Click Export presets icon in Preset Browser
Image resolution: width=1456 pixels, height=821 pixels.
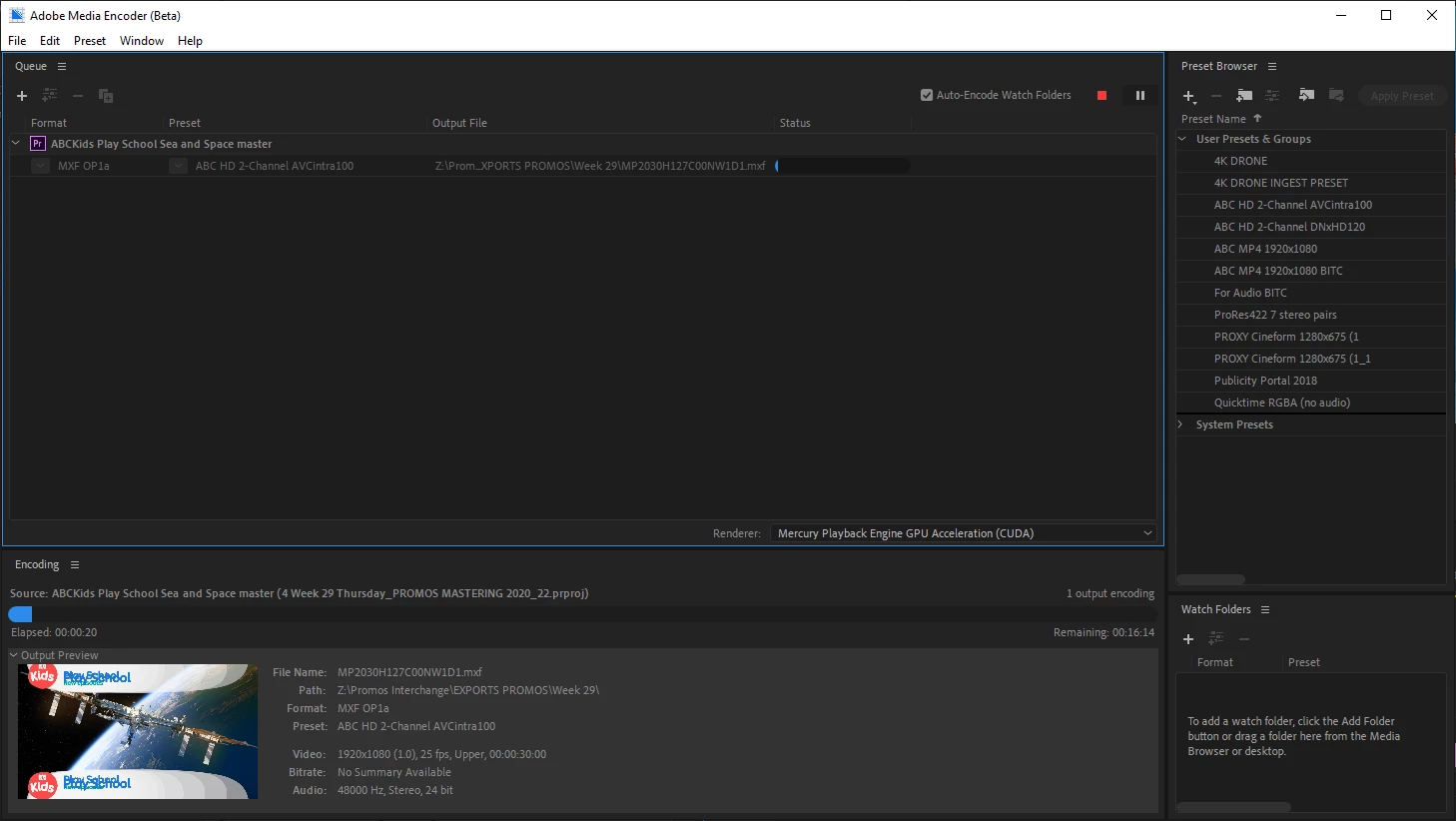pos(1336,96)
